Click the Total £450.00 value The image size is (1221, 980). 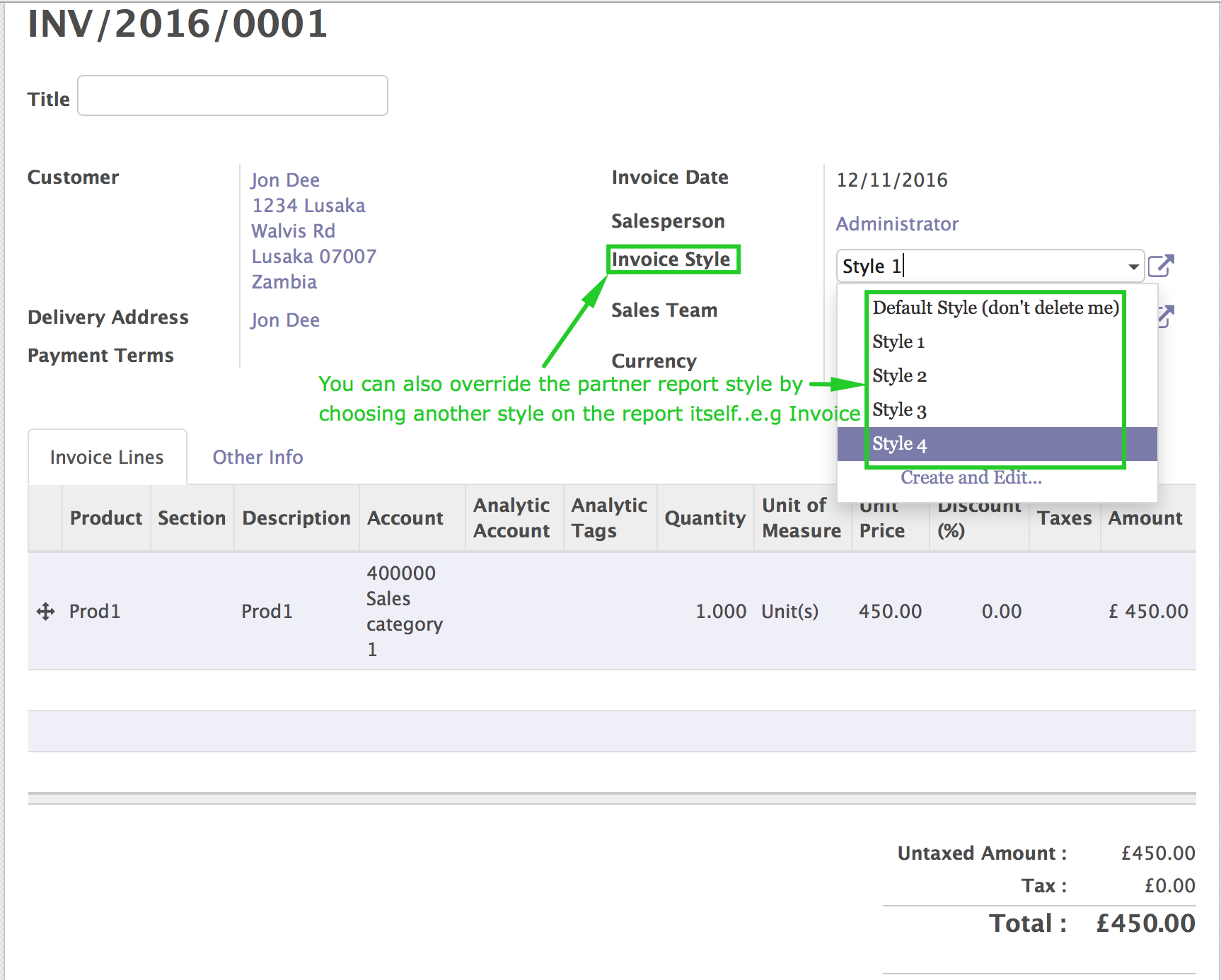[1145, 923]
